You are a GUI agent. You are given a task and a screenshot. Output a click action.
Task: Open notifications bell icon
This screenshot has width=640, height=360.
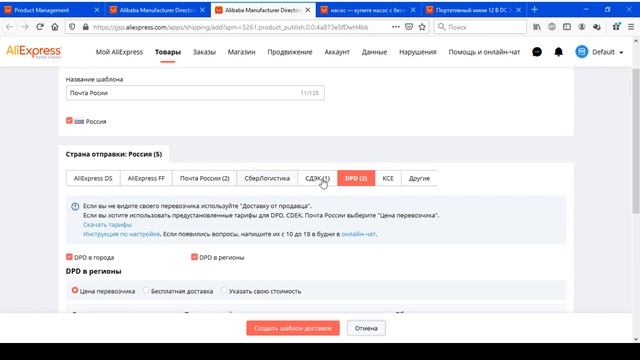[558, 52]
